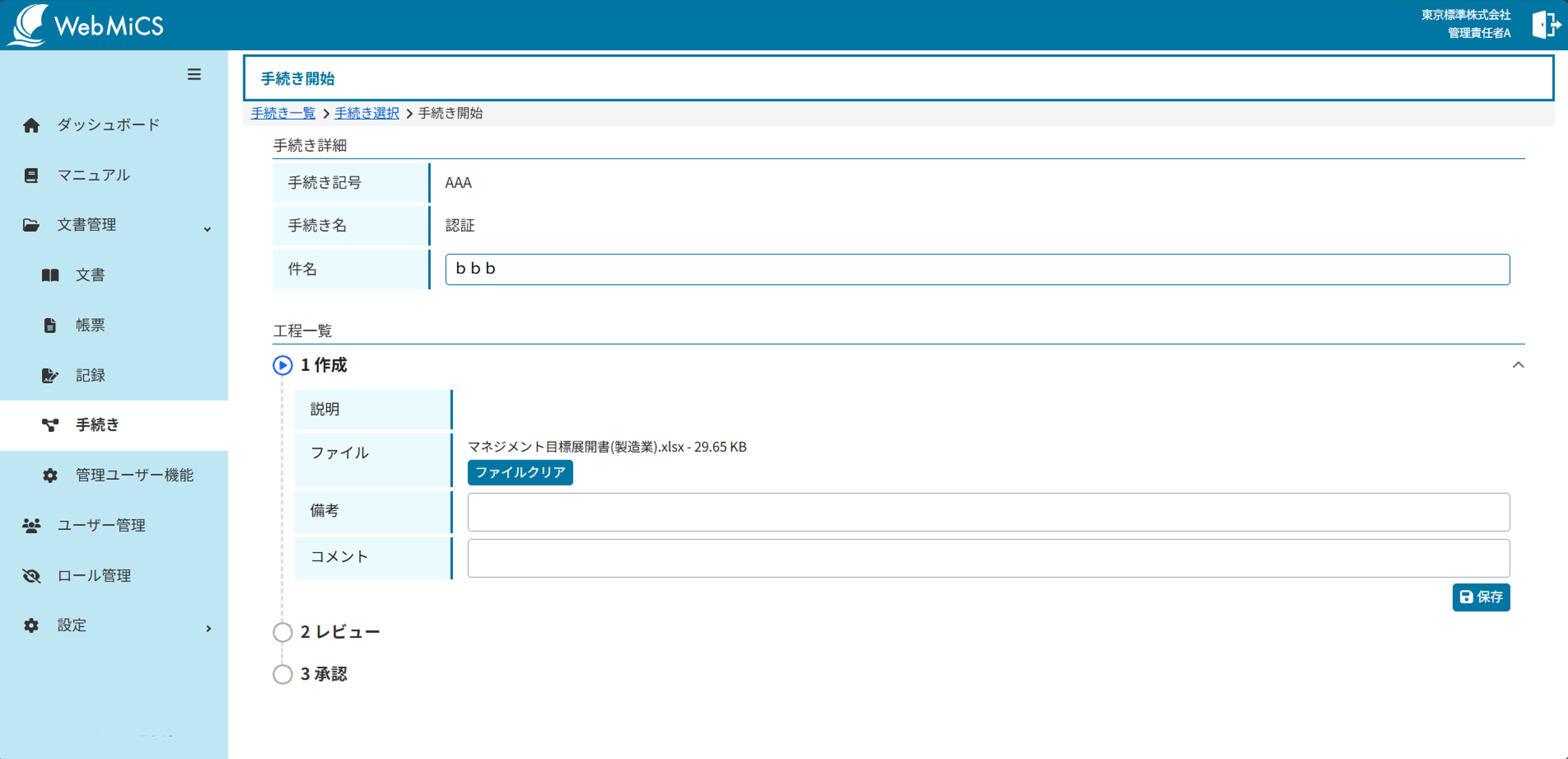Click the 記録 pen-signature icon

50,376
